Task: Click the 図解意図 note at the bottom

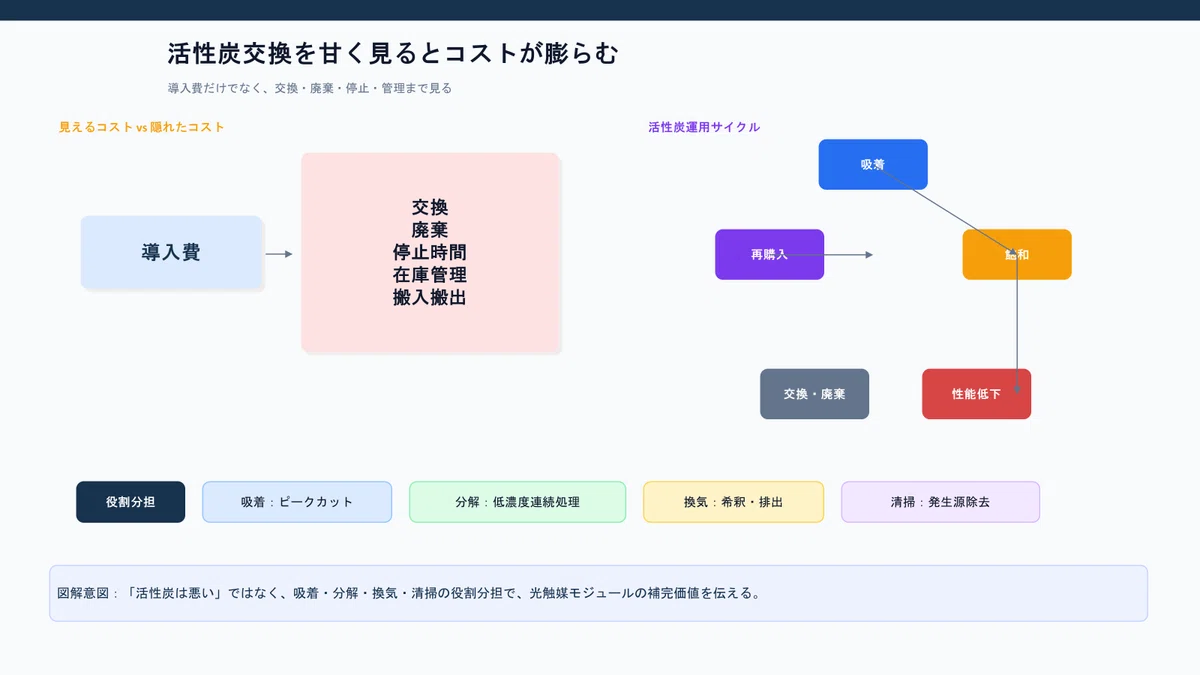Action: 598,594
